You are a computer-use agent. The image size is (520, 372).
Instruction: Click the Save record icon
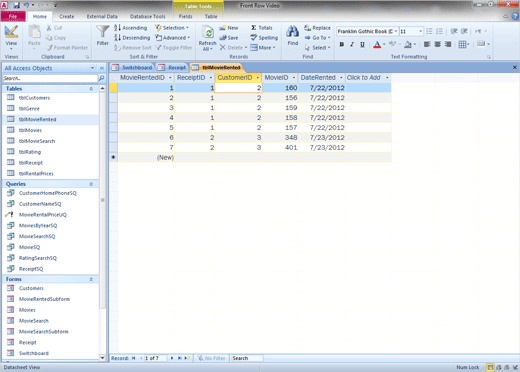[223, 38]
